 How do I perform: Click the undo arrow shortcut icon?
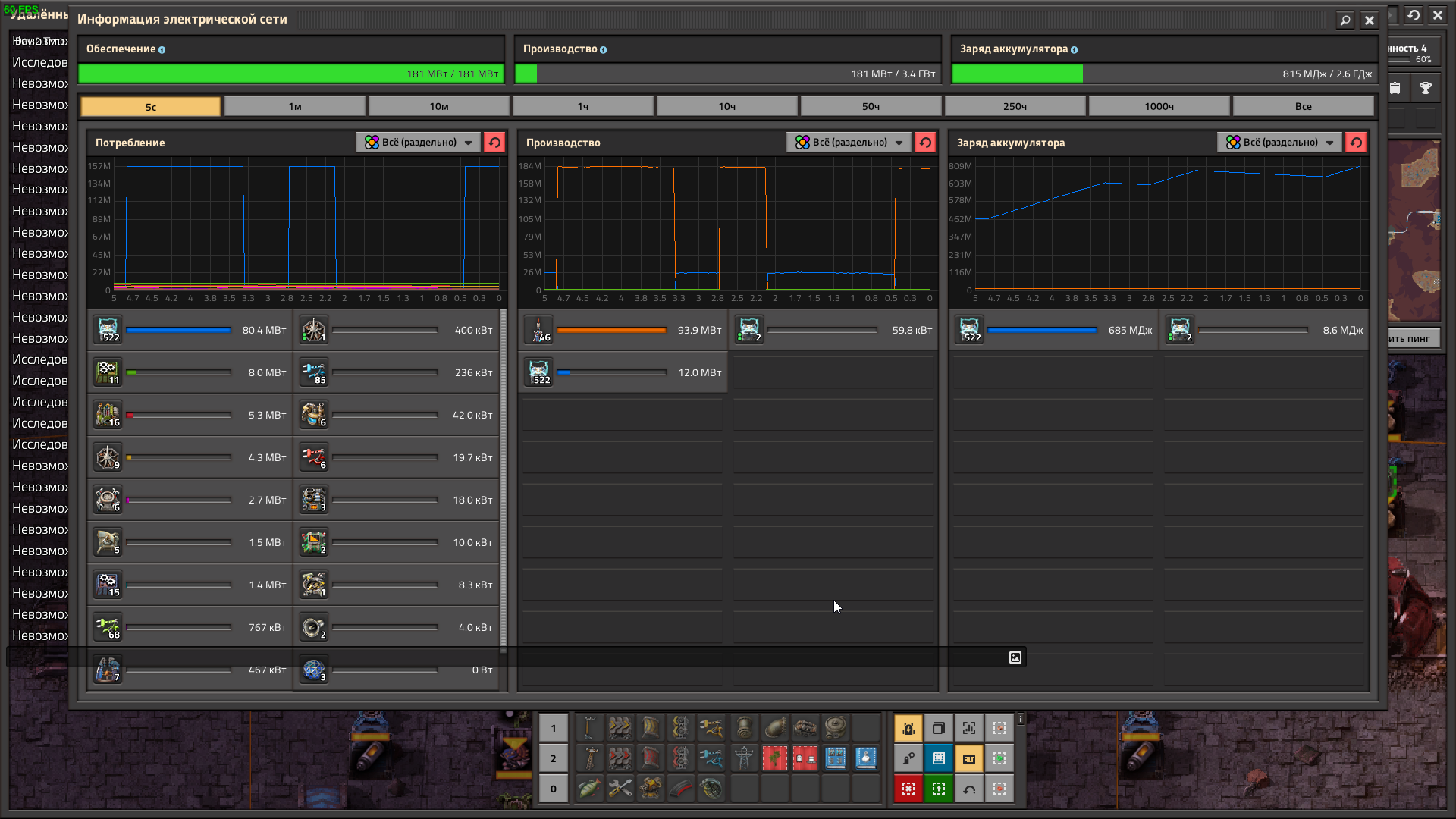coord(969,789)
